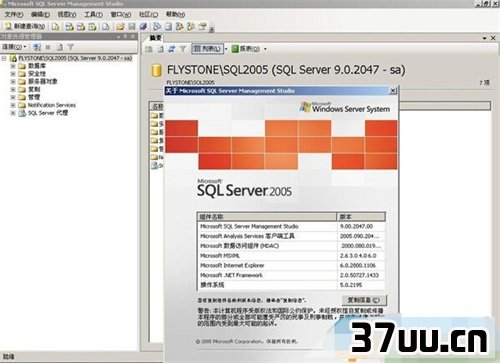Click the Save disk icon in main toolbar
Viewport: 500px width, 363px height.
pos(132,26)
